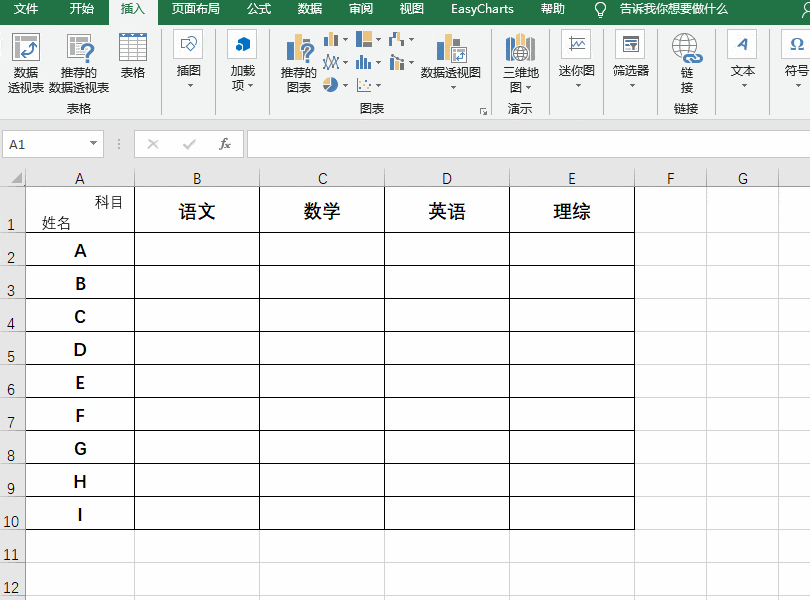Screen dimensions: 810x600
Task: Open Sparklines (迷你图) menu
Action: pos(577,61)
